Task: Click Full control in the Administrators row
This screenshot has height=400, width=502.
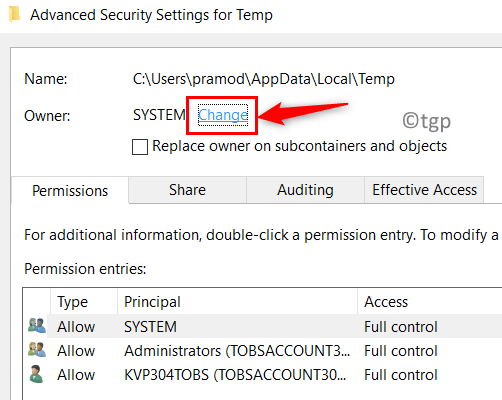Action: [x=401, y=351]
